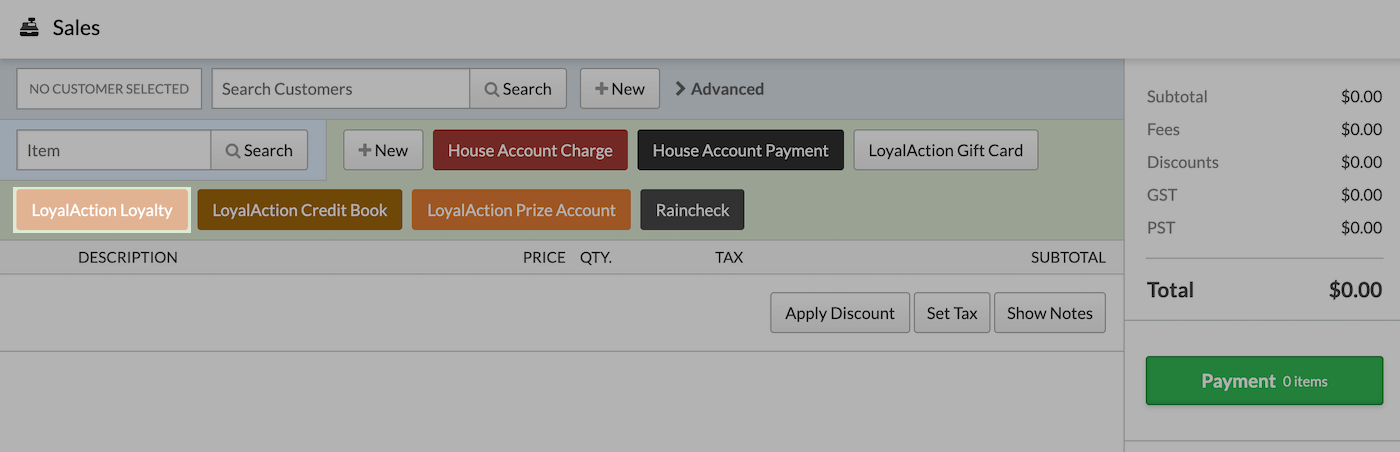The height and width of the screenshot is (452, 1400).
Task: Click the Fees label in summary
Action: tap(1163, 129)
